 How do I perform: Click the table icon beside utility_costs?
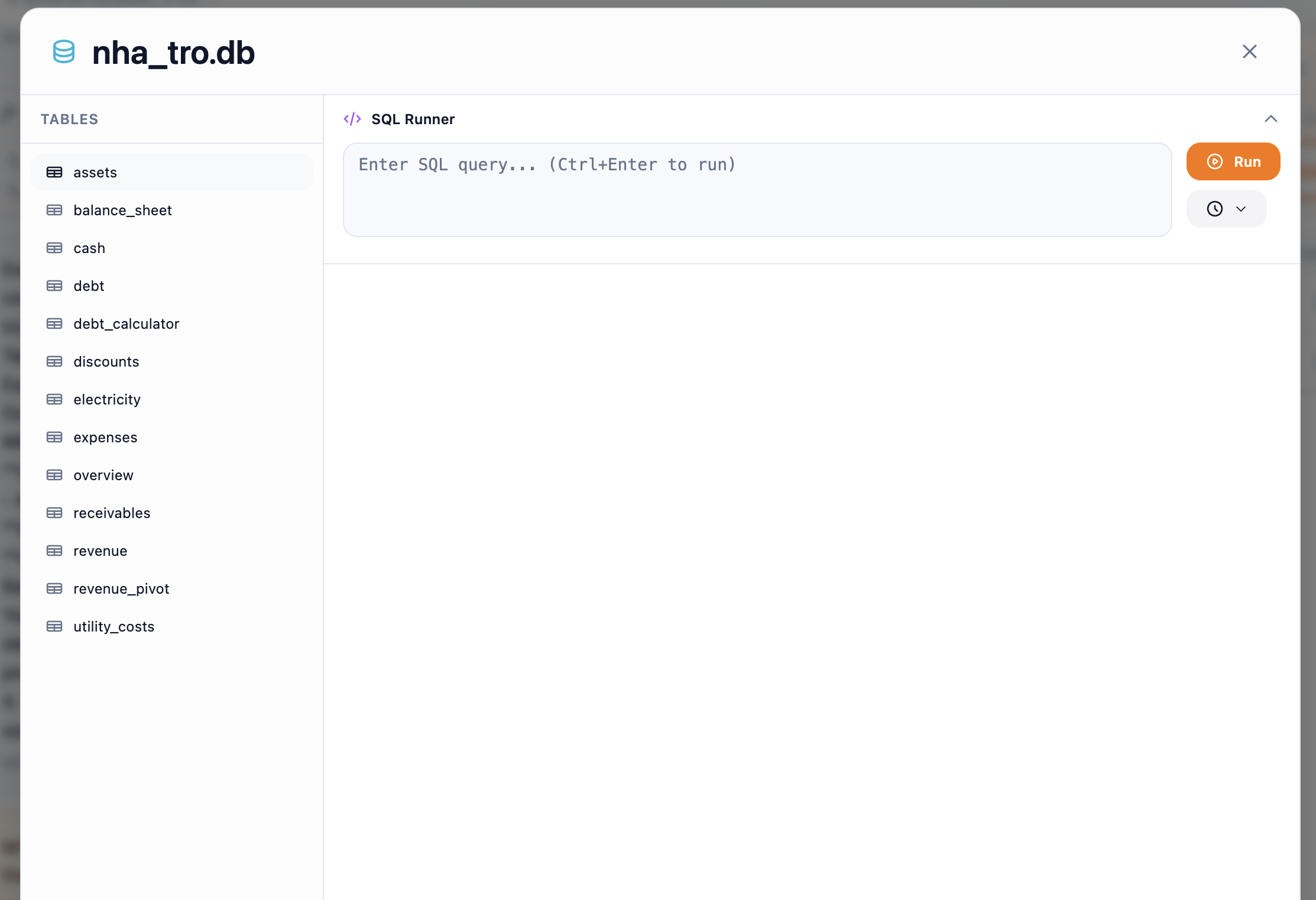[54, 626]
